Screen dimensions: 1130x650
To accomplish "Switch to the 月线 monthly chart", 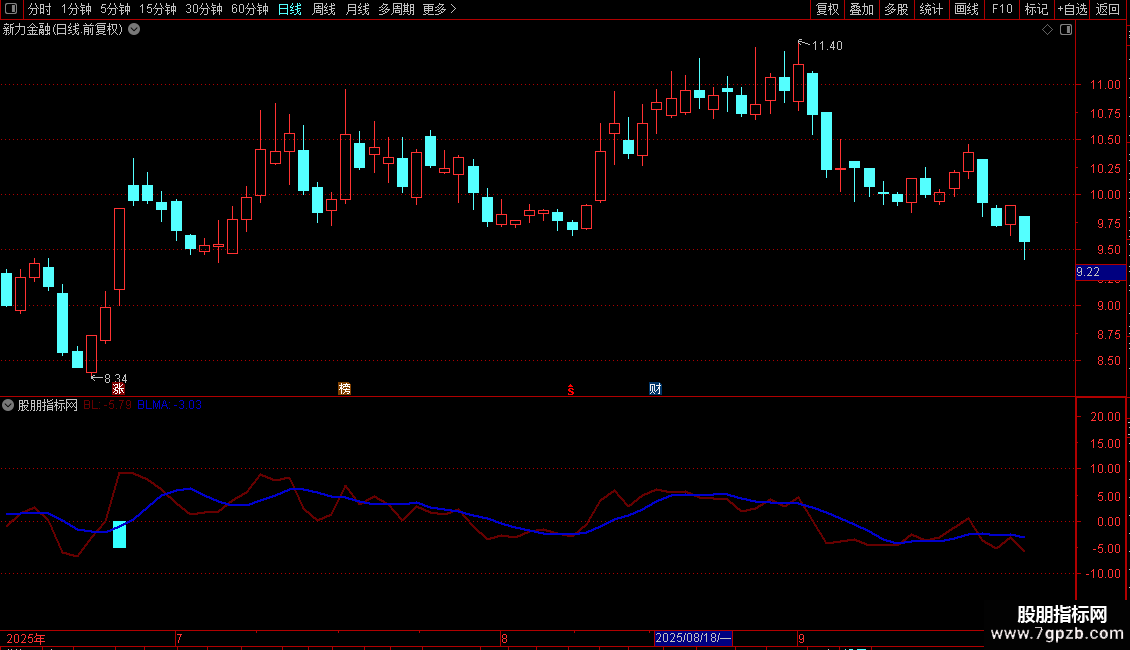I will tap(357, 9).
